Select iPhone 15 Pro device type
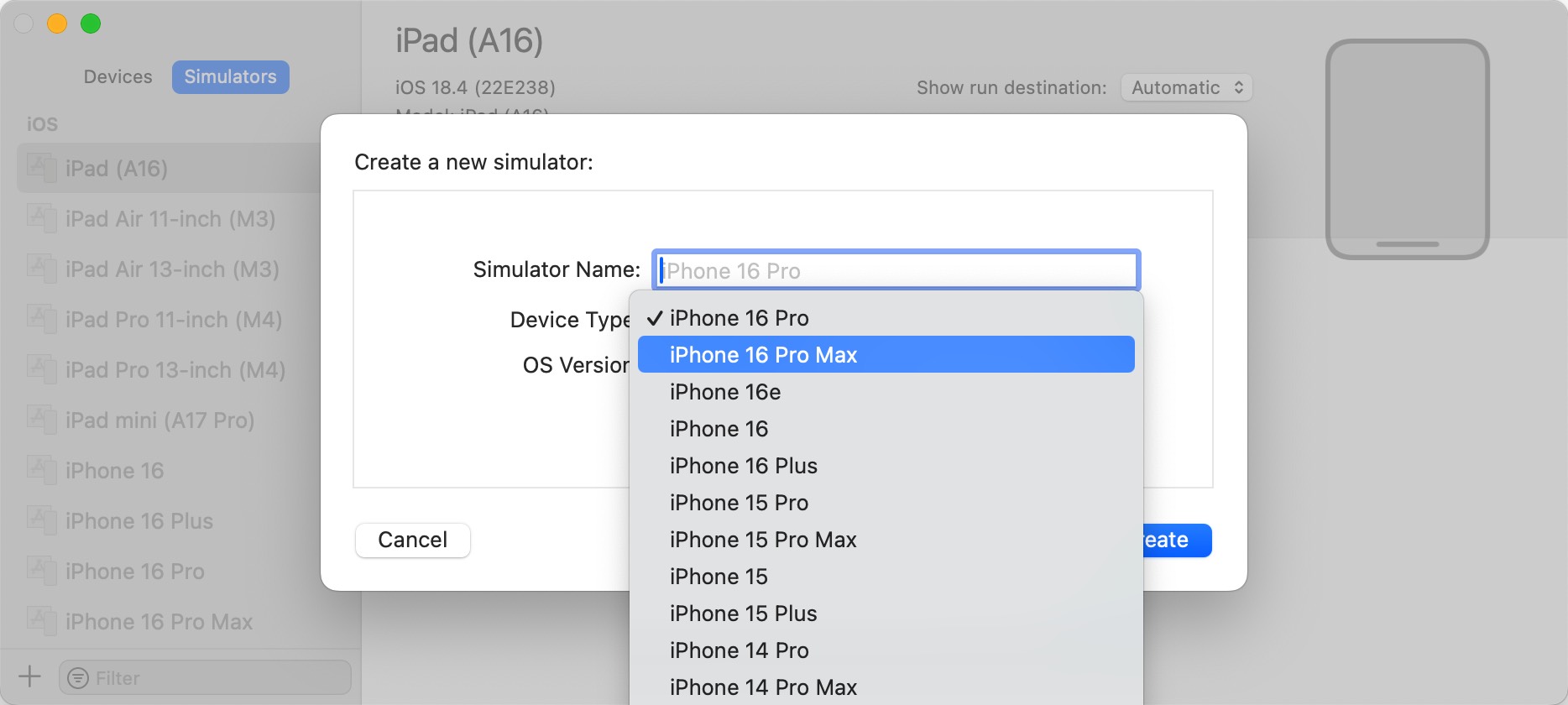Viewport: 1568px width, 705px height. point(886,503)
